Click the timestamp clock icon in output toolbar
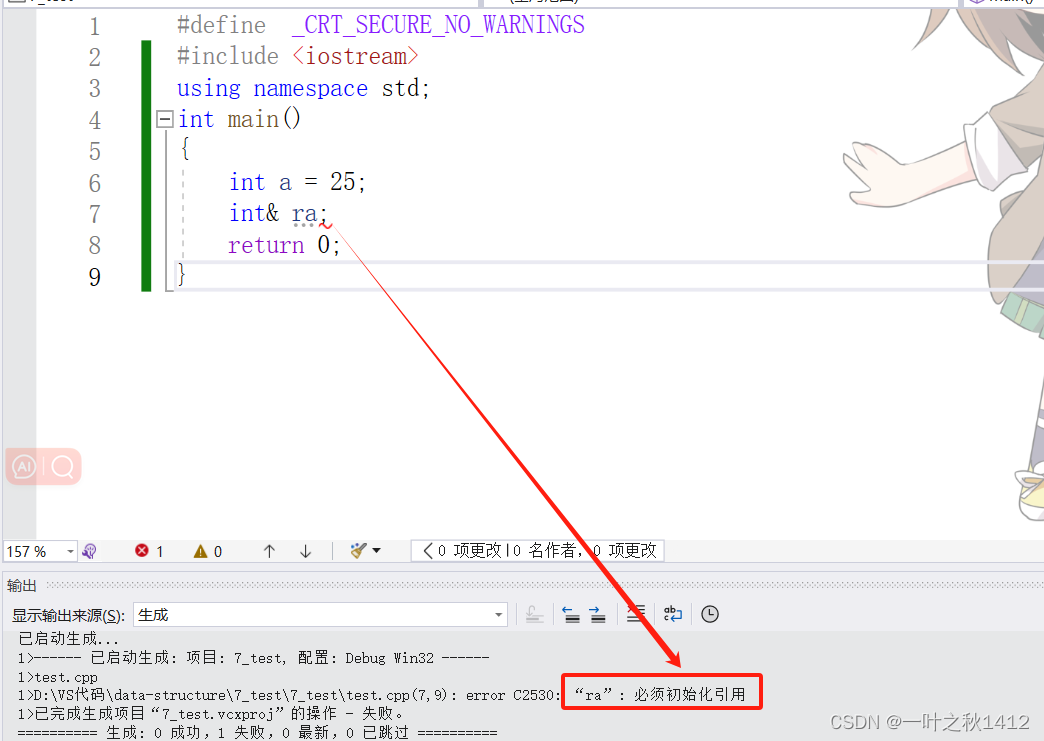 (x=709, y=614)
